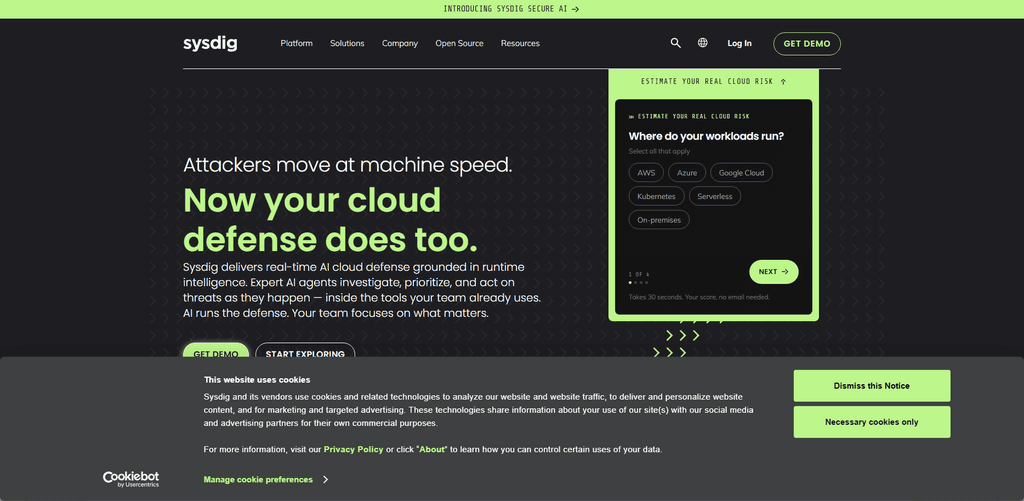Image resolution: width=1024 pixels, height=501 pixels.
Task: Open the site search magnifier icon
Action: (676, 43)
